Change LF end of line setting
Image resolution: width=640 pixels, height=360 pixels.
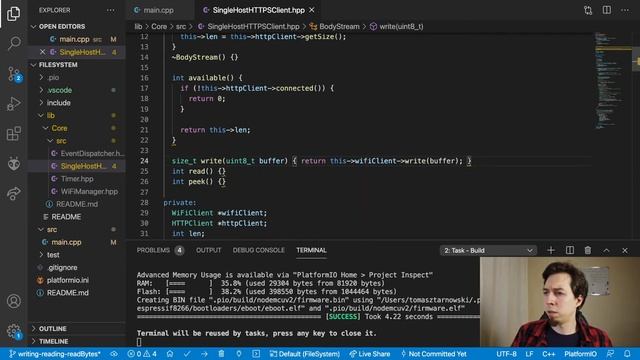point(529,354)
